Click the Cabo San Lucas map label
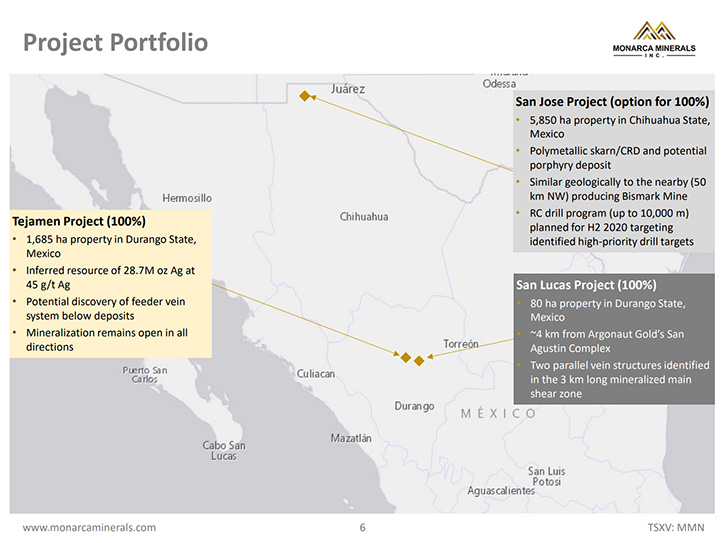 click(x=224, y=450)
